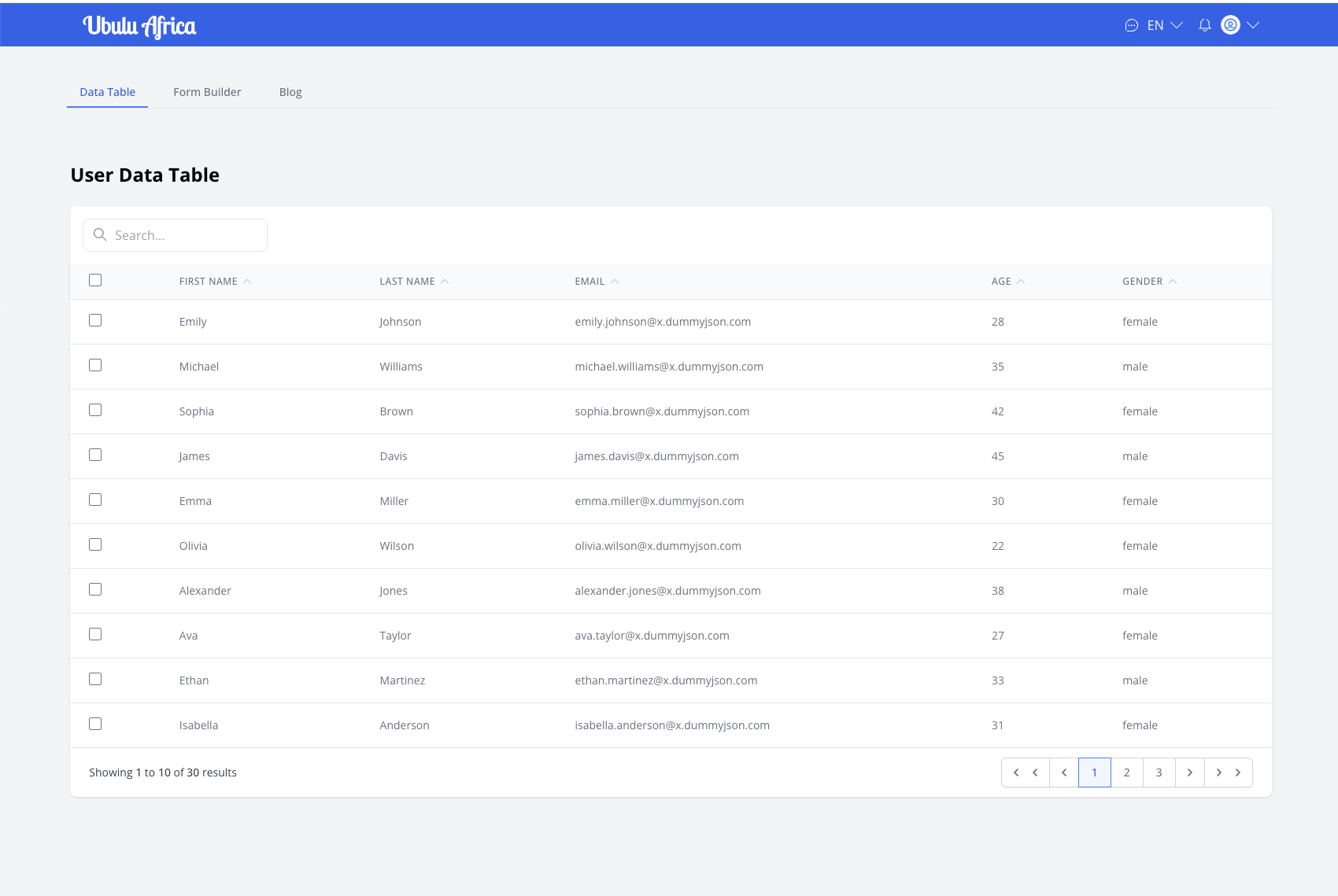
Task: Click the first name Sophia
Action: (196, 411)
